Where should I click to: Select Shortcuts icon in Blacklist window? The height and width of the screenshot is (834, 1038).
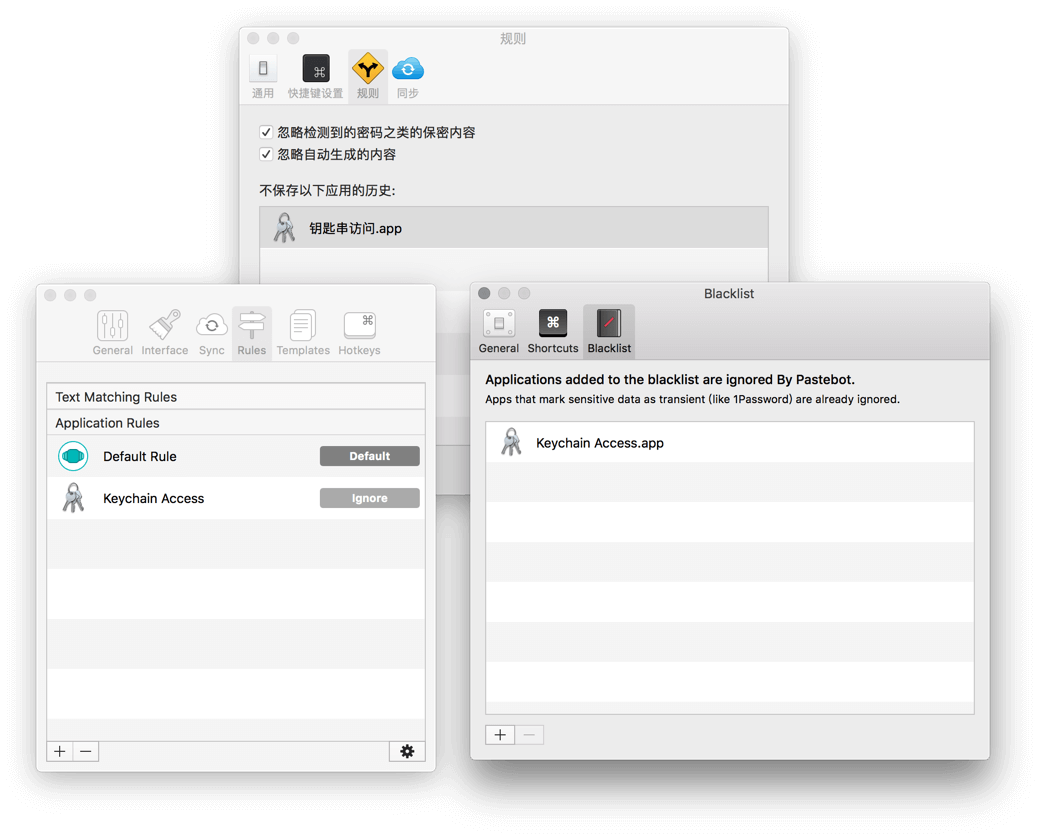pos(553,324)
